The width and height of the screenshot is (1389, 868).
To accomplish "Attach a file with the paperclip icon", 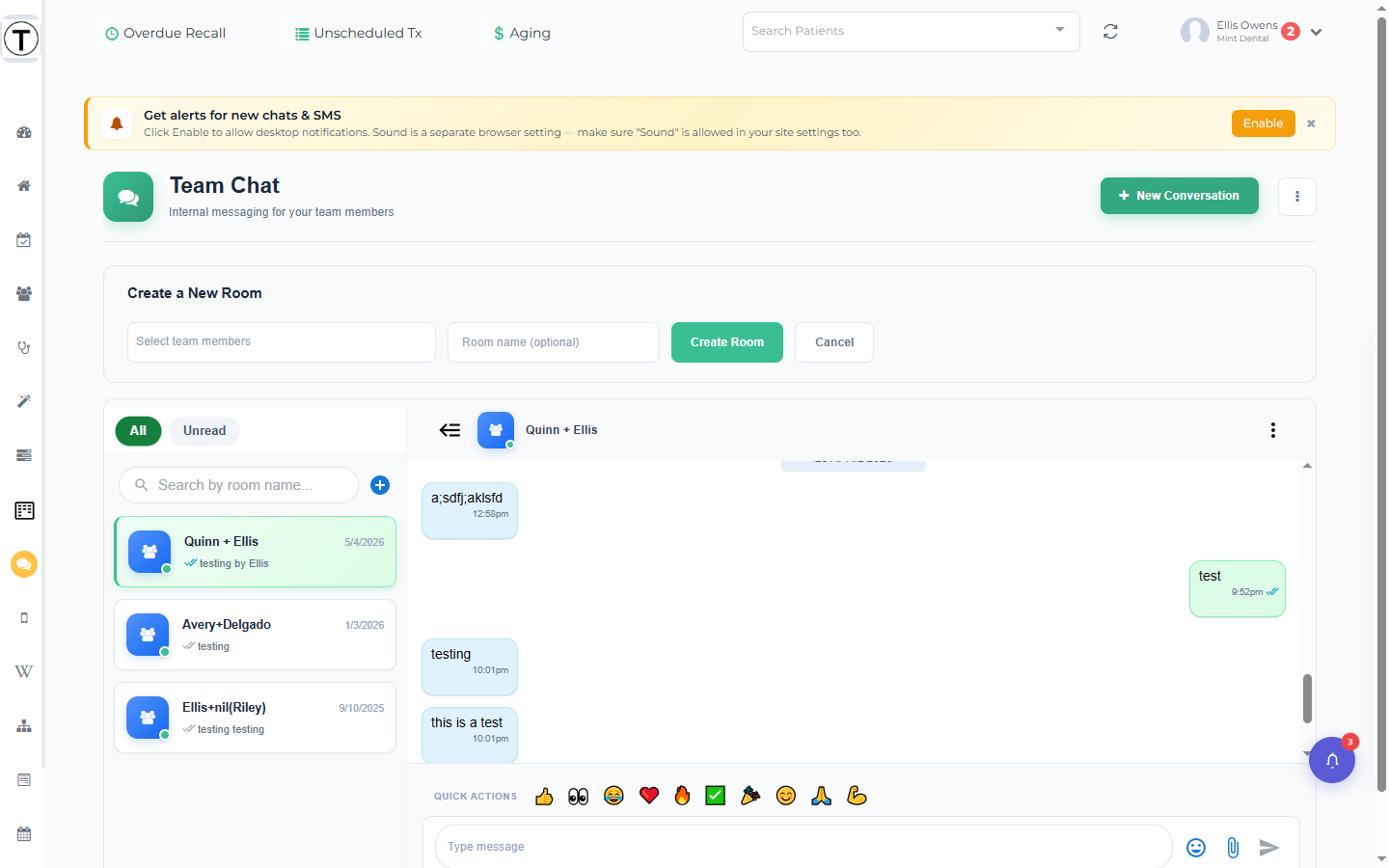I will (x=1233, y=847).
